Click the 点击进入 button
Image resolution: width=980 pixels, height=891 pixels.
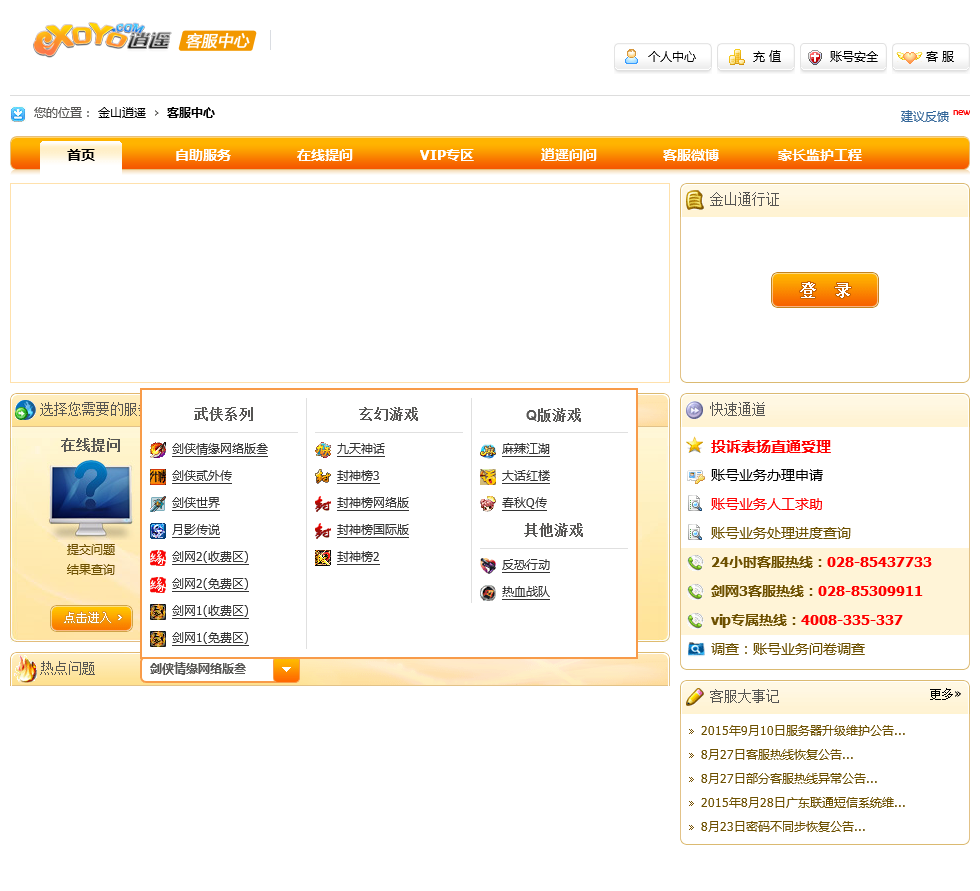click(x=92, y=618)
